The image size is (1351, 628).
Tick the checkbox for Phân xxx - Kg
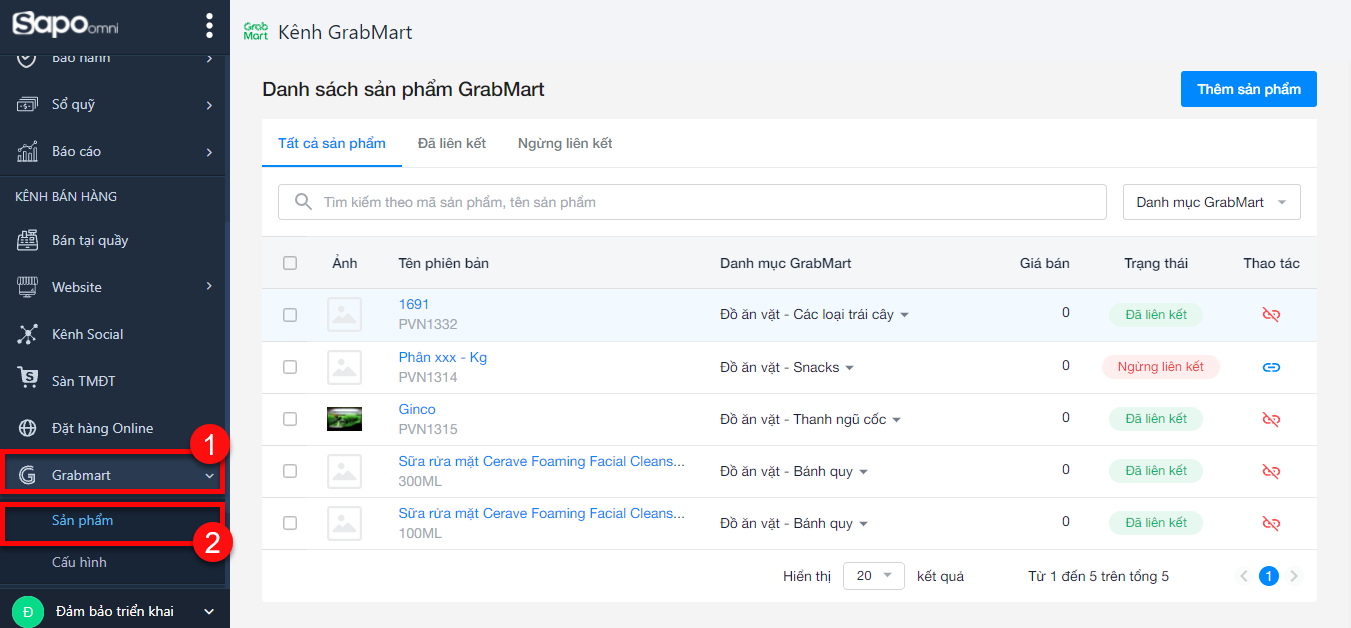[x=290, y=367]
